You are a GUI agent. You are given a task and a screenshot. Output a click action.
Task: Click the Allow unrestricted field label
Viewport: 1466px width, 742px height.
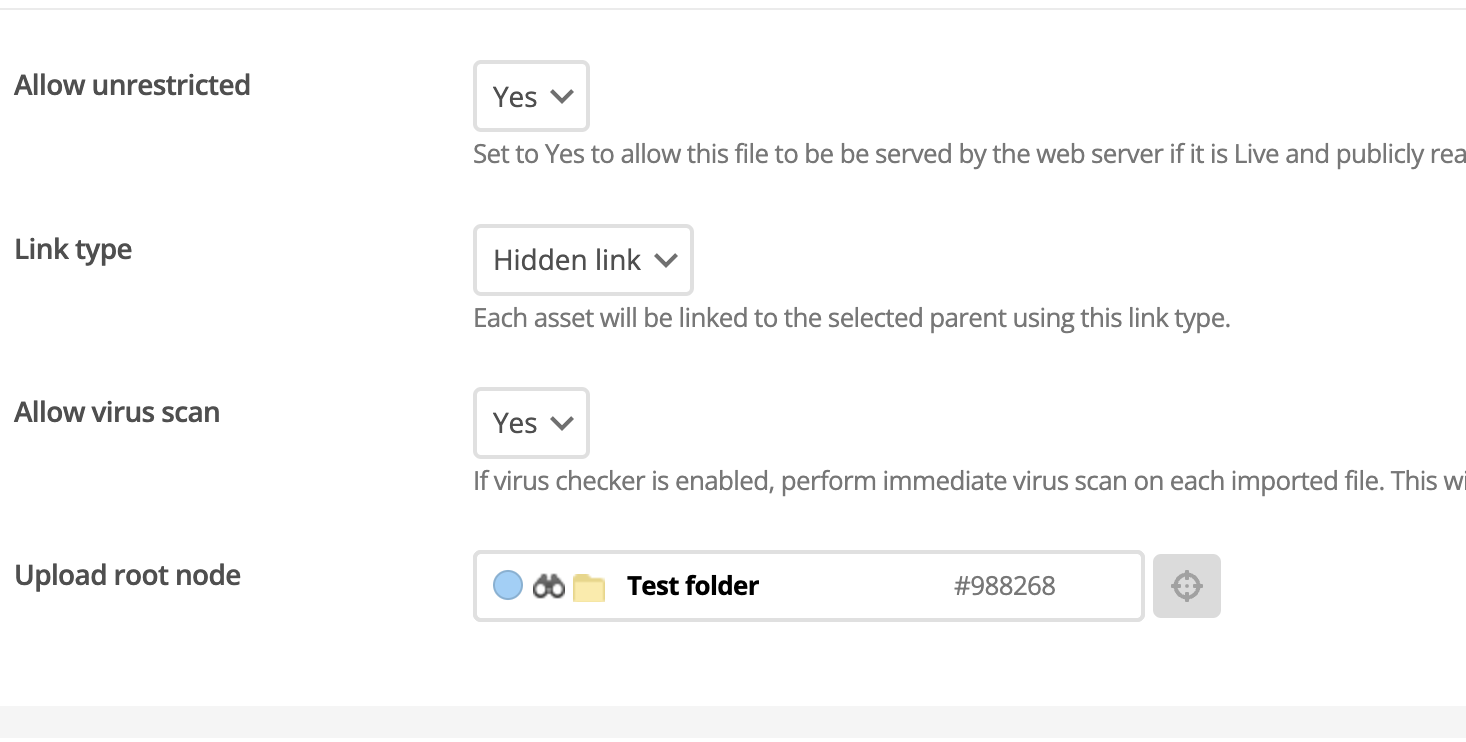coord(132,86)
